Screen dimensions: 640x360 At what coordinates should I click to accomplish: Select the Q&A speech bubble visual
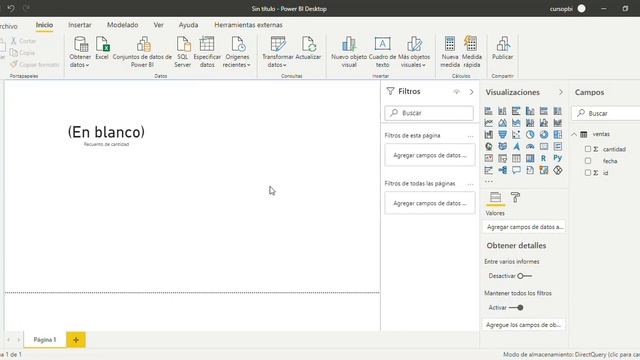tap(516, 170)
